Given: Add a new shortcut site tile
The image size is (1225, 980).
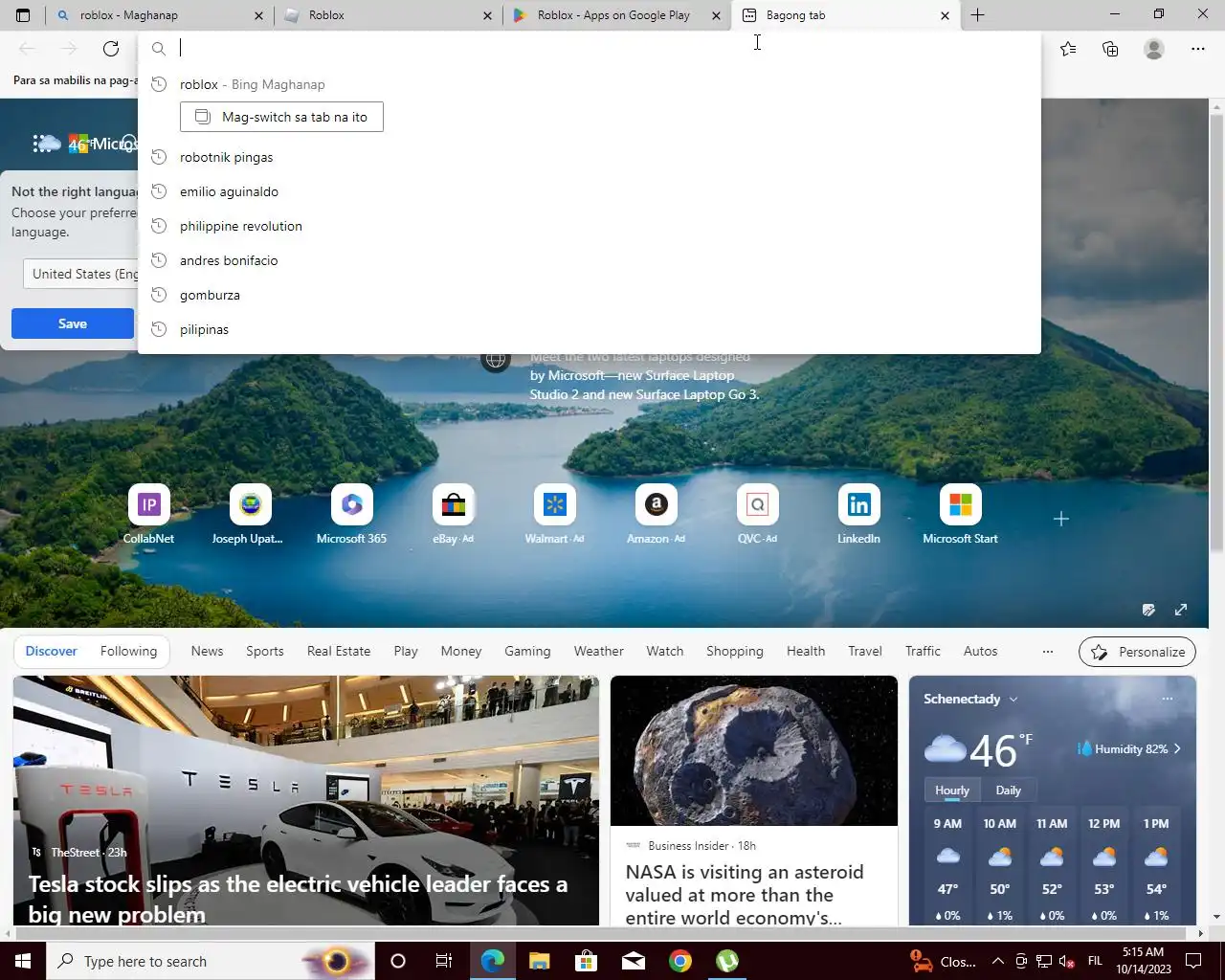Looking at the screenshot, I should click(1060, 519).
